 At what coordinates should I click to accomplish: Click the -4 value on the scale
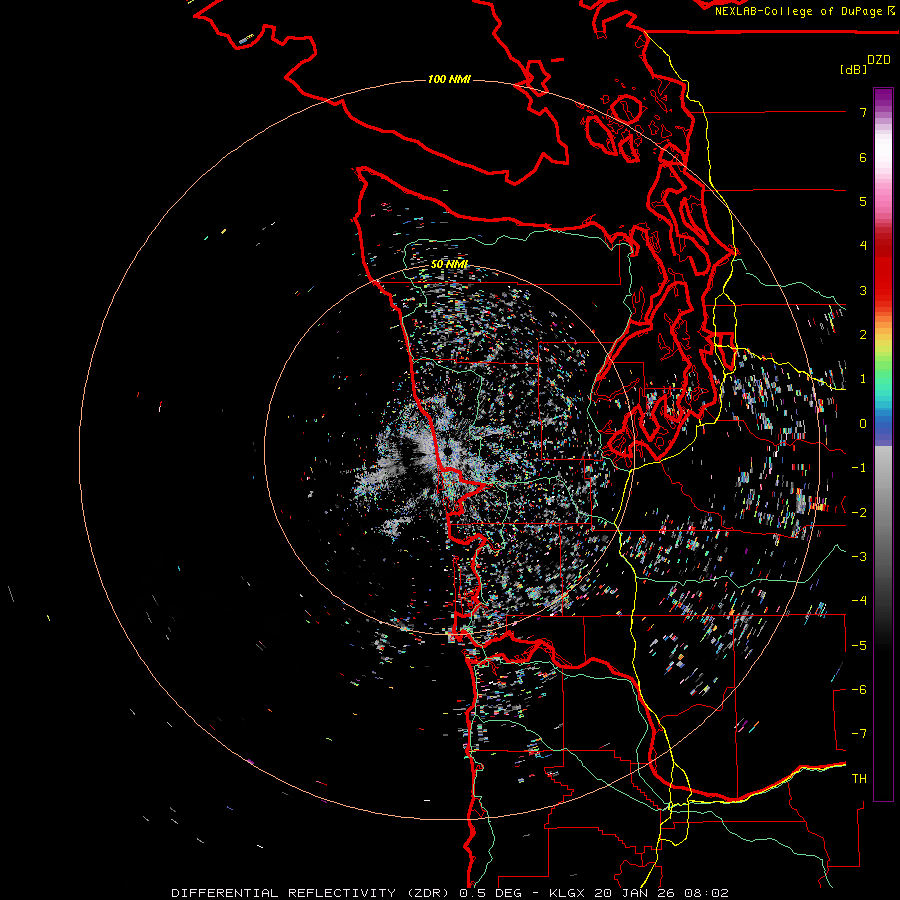coord(859,600)
